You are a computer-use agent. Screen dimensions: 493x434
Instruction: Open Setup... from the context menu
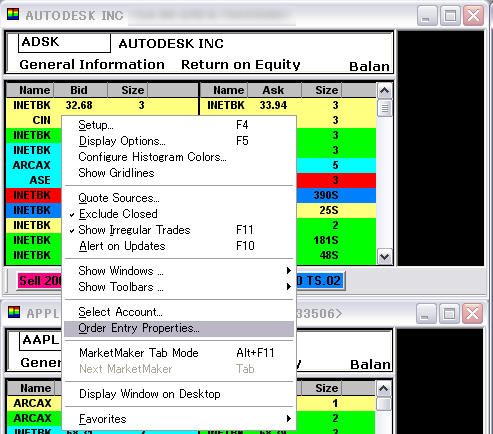coord(179,125)
